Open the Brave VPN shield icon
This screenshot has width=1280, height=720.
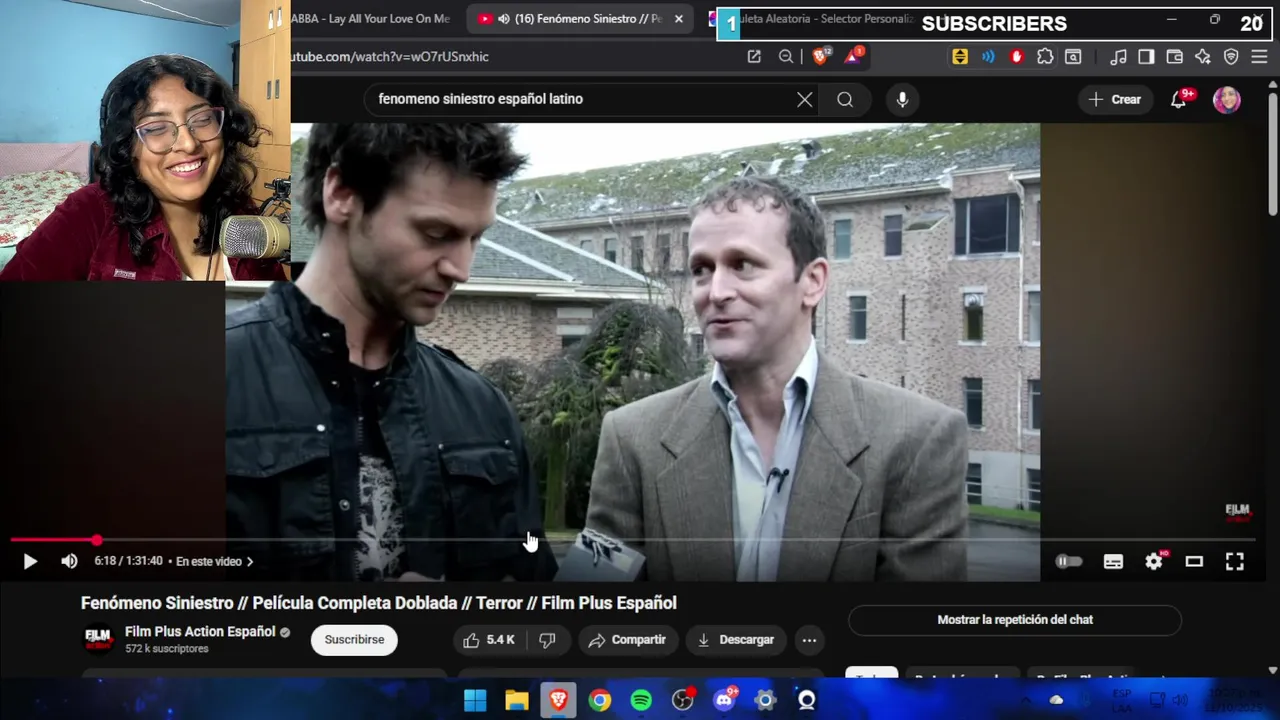pos(1231,57)
